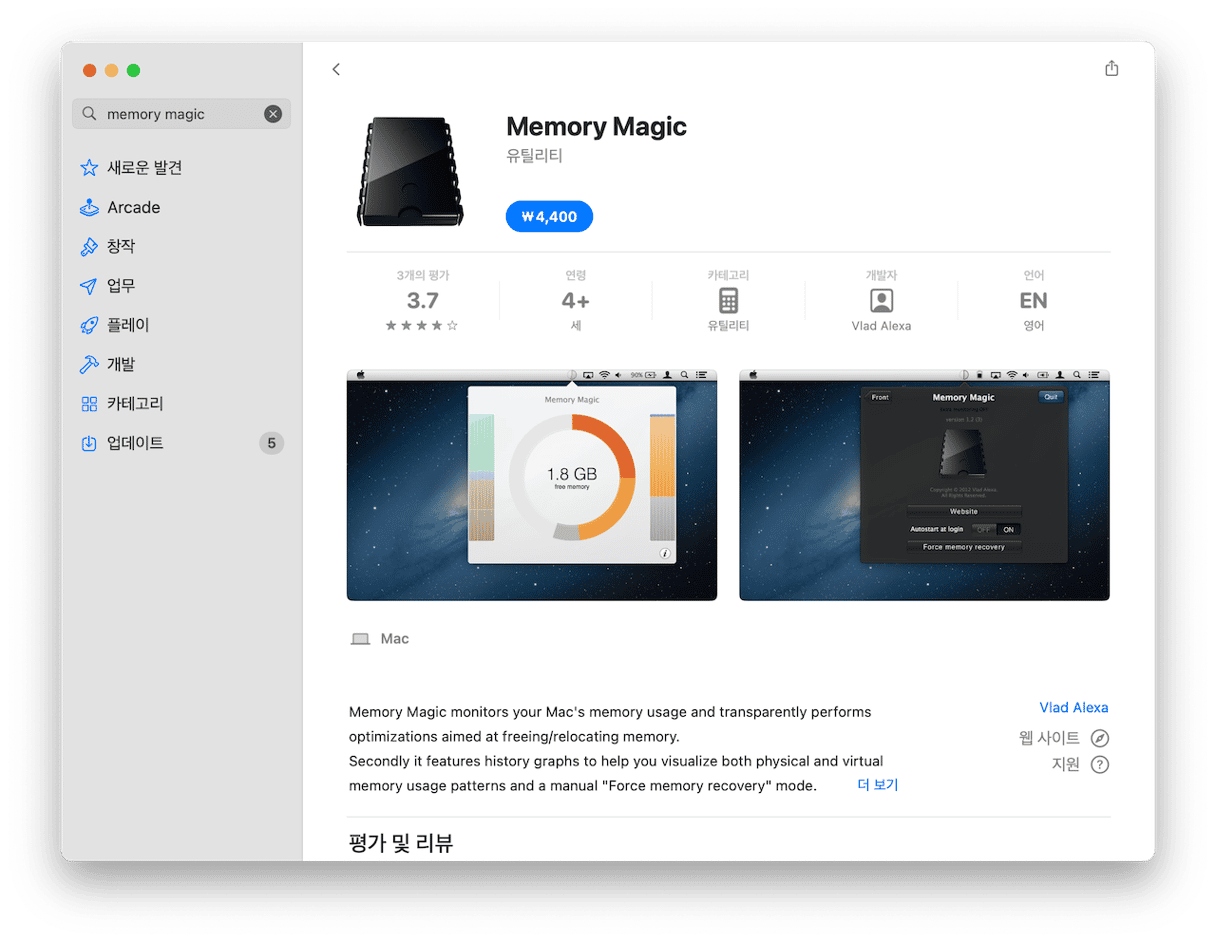The height and width of the screenshot is (942, 1216).
Task: Click the joystick icon beside Arcade
Action: coord(89,207)
